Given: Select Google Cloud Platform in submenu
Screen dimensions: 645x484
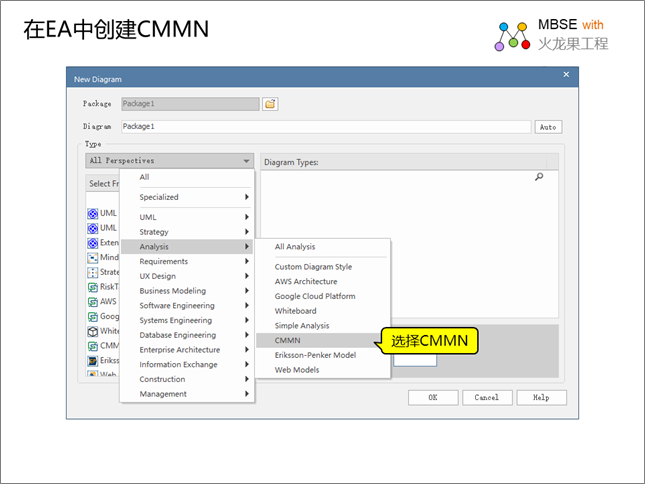Looking at the screenshot, I should (x=322, y=296).
